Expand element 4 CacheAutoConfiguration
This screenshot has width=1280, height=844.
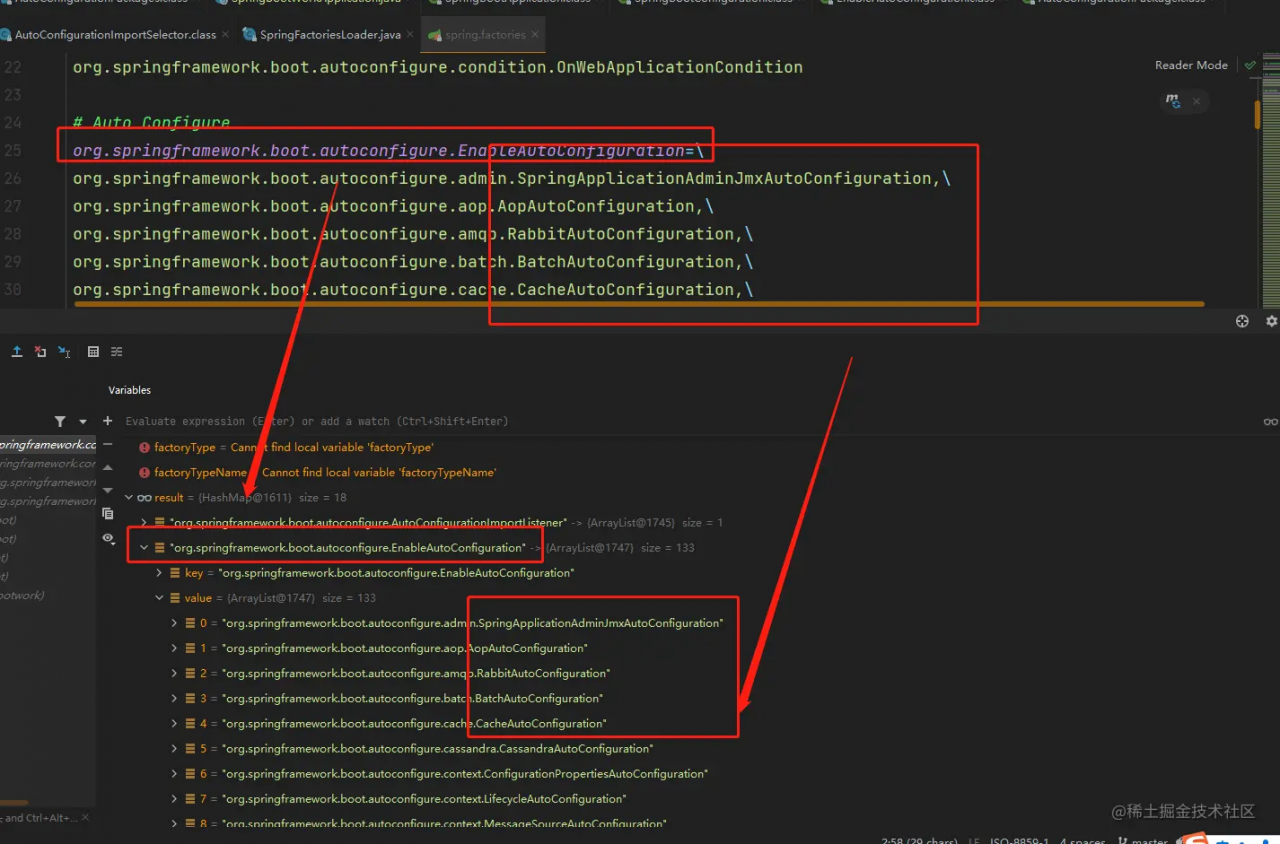(175, 723)
